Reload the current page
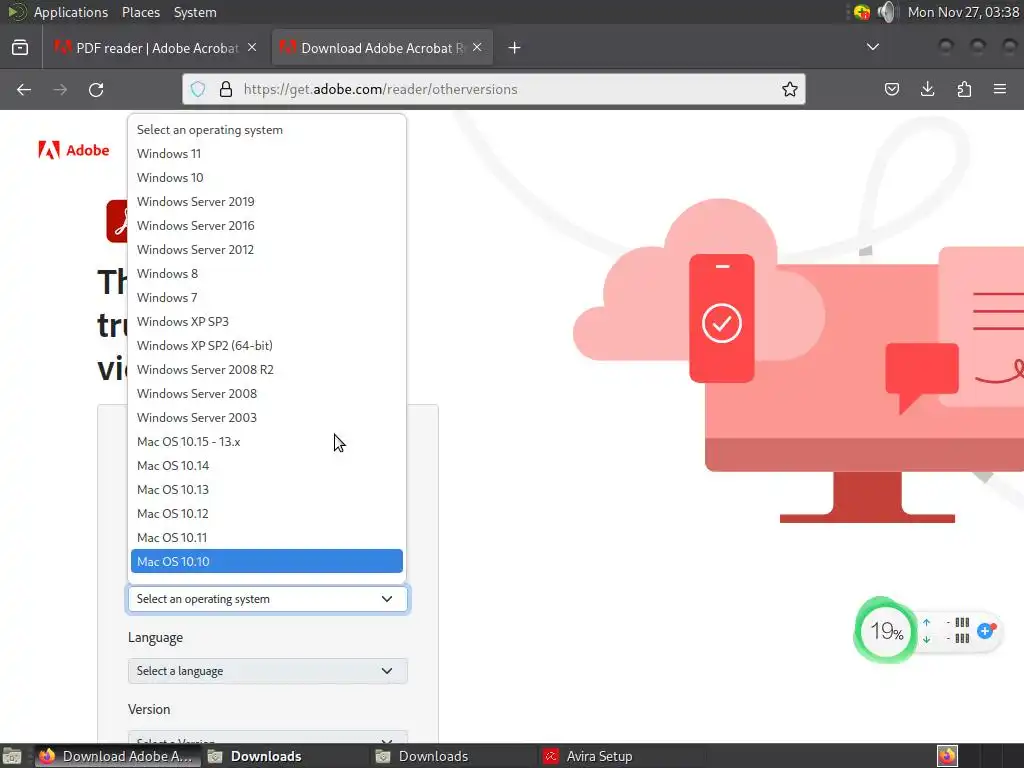 tap(96, 89)
